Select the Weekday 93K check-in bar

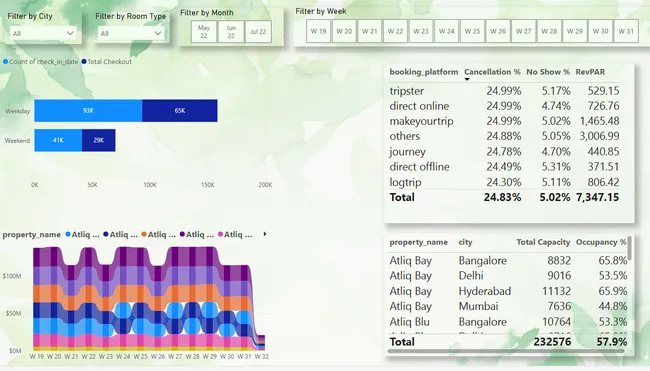point(88,111)
